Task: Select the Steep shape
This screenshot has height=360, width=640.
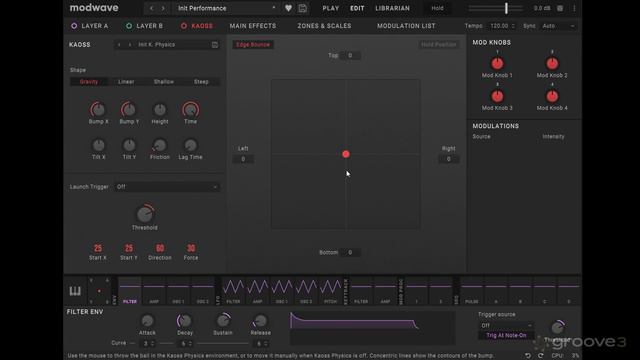Action: tap(201, 82)
